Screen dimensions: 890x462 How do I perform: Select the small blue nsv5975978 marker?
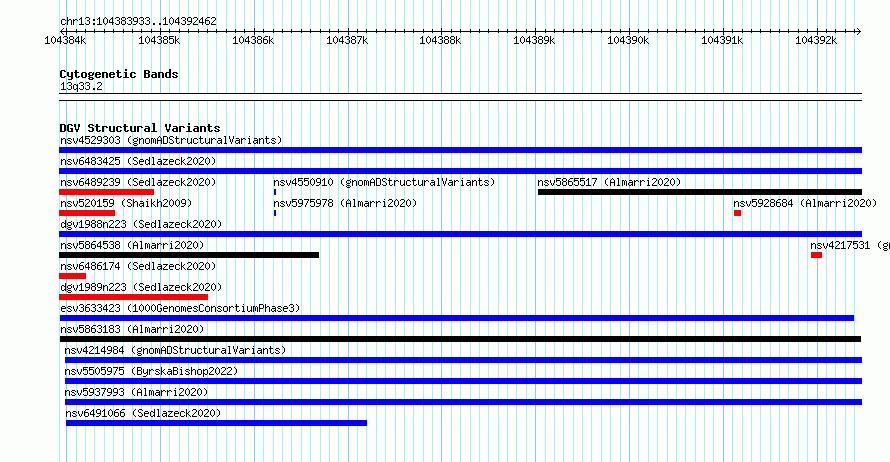point(275,213)
